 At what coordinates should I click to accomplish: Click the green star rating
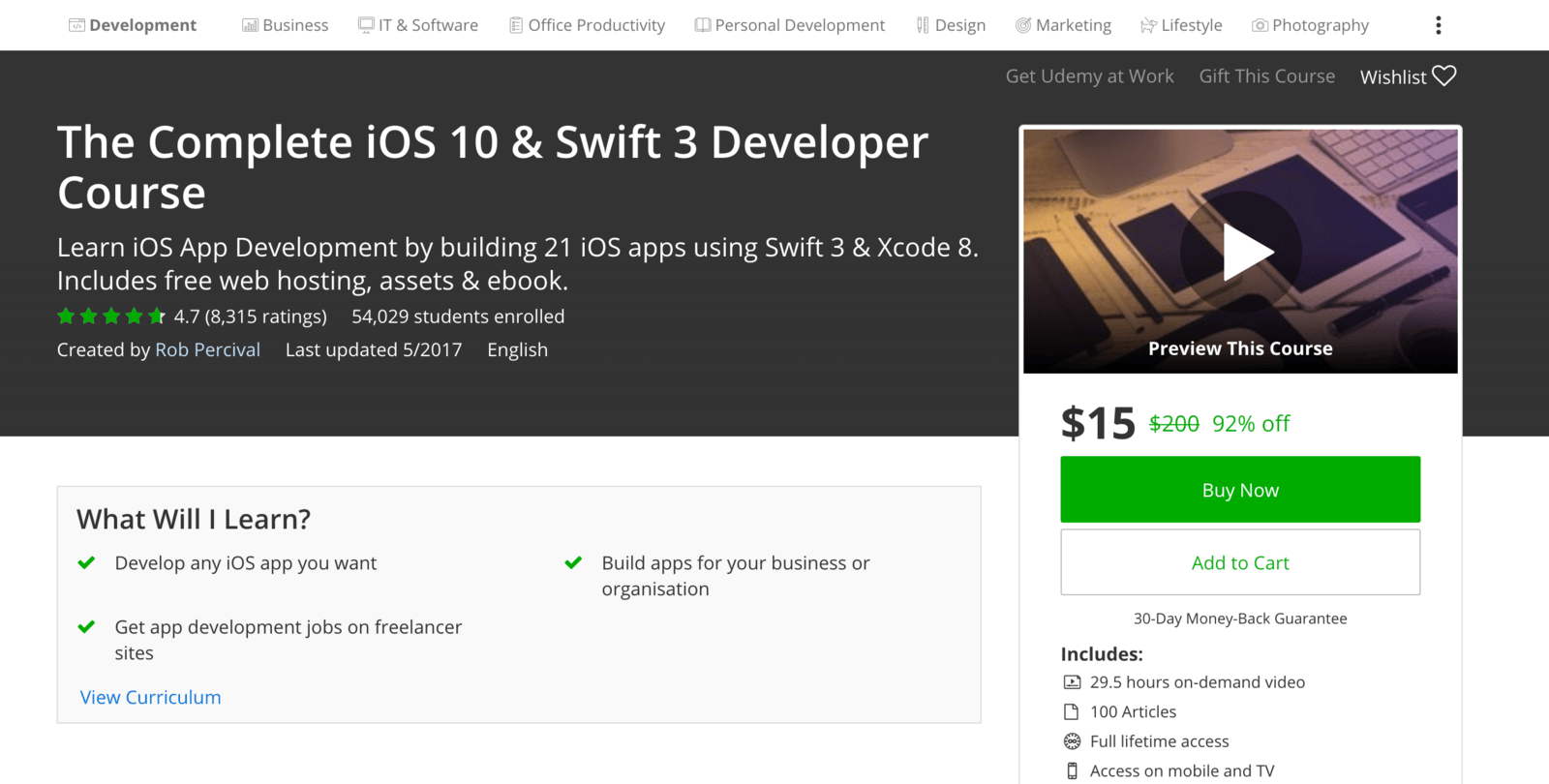tap(111, 317)
